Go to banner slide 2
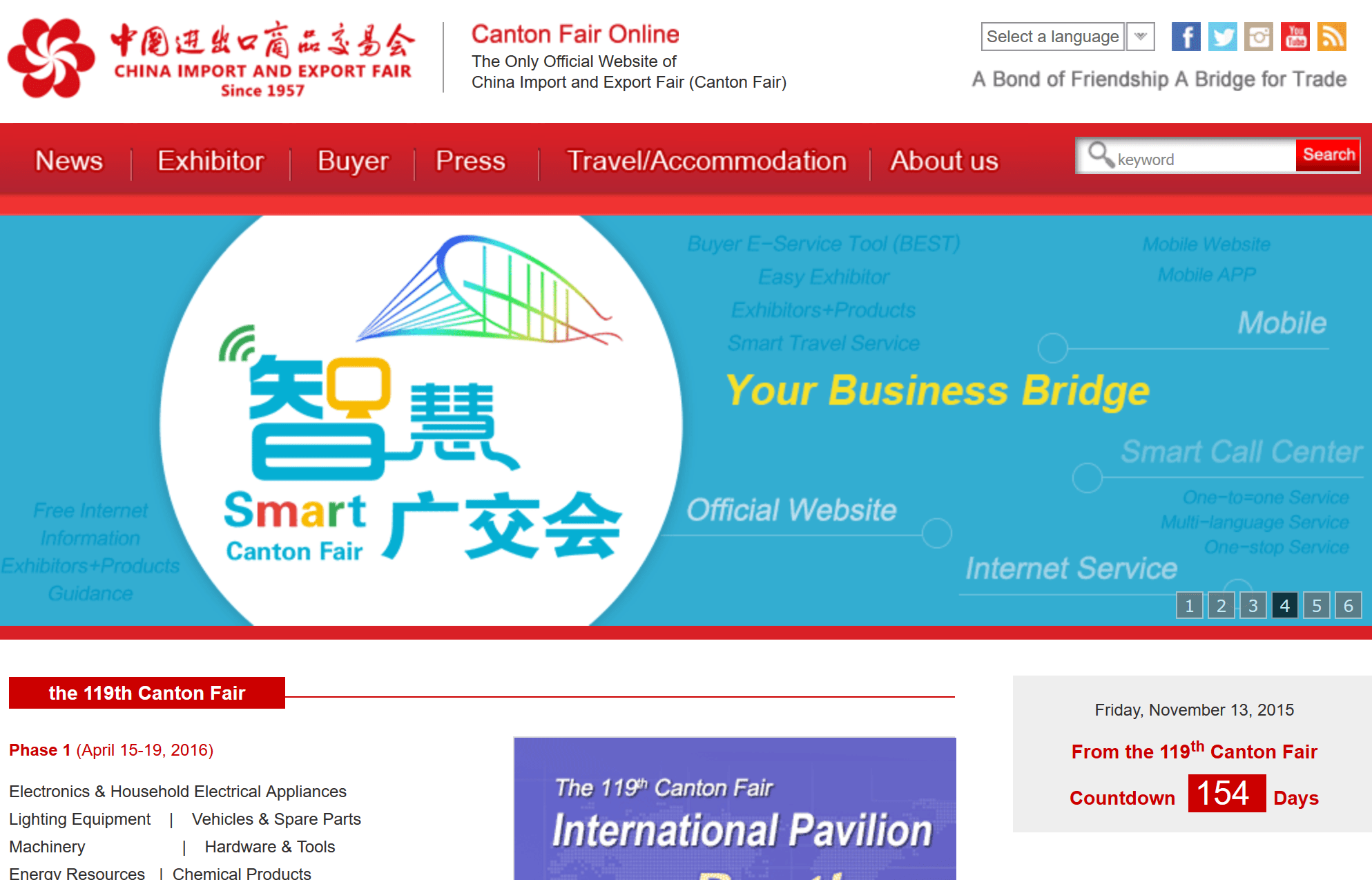This screenshot has height=880, width=1372. (1221, 606)
